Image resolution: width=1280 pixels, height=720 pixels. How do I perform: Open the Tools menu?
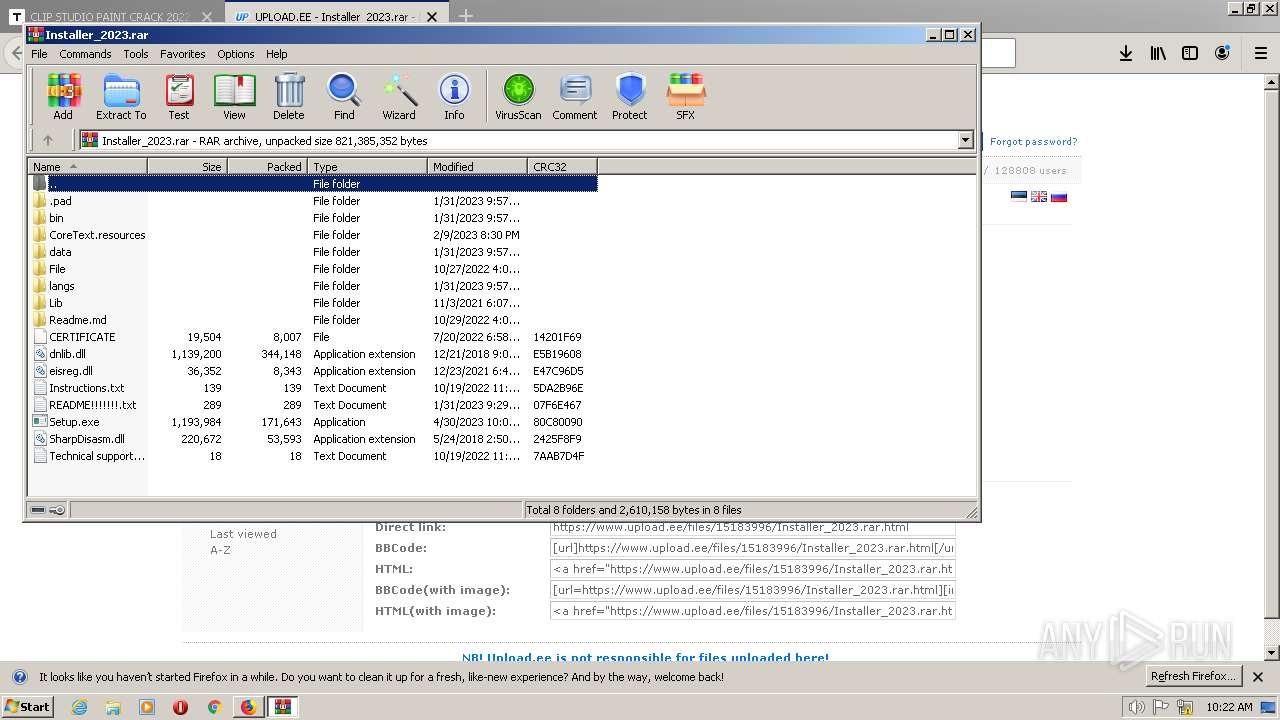coord(136,54)
